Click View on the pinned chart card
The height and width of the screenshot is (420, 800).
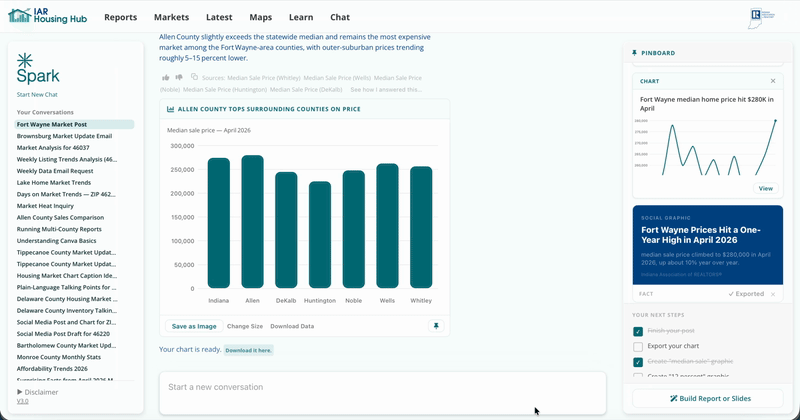[765, 188]
